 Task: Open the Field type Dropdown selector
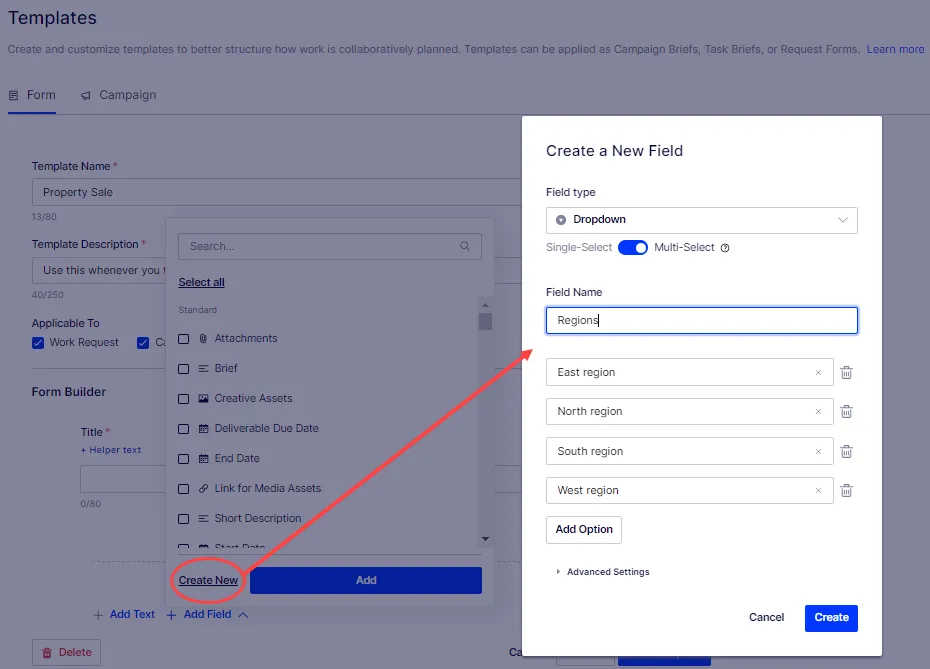pyautogui.click(x=702, y=220)
